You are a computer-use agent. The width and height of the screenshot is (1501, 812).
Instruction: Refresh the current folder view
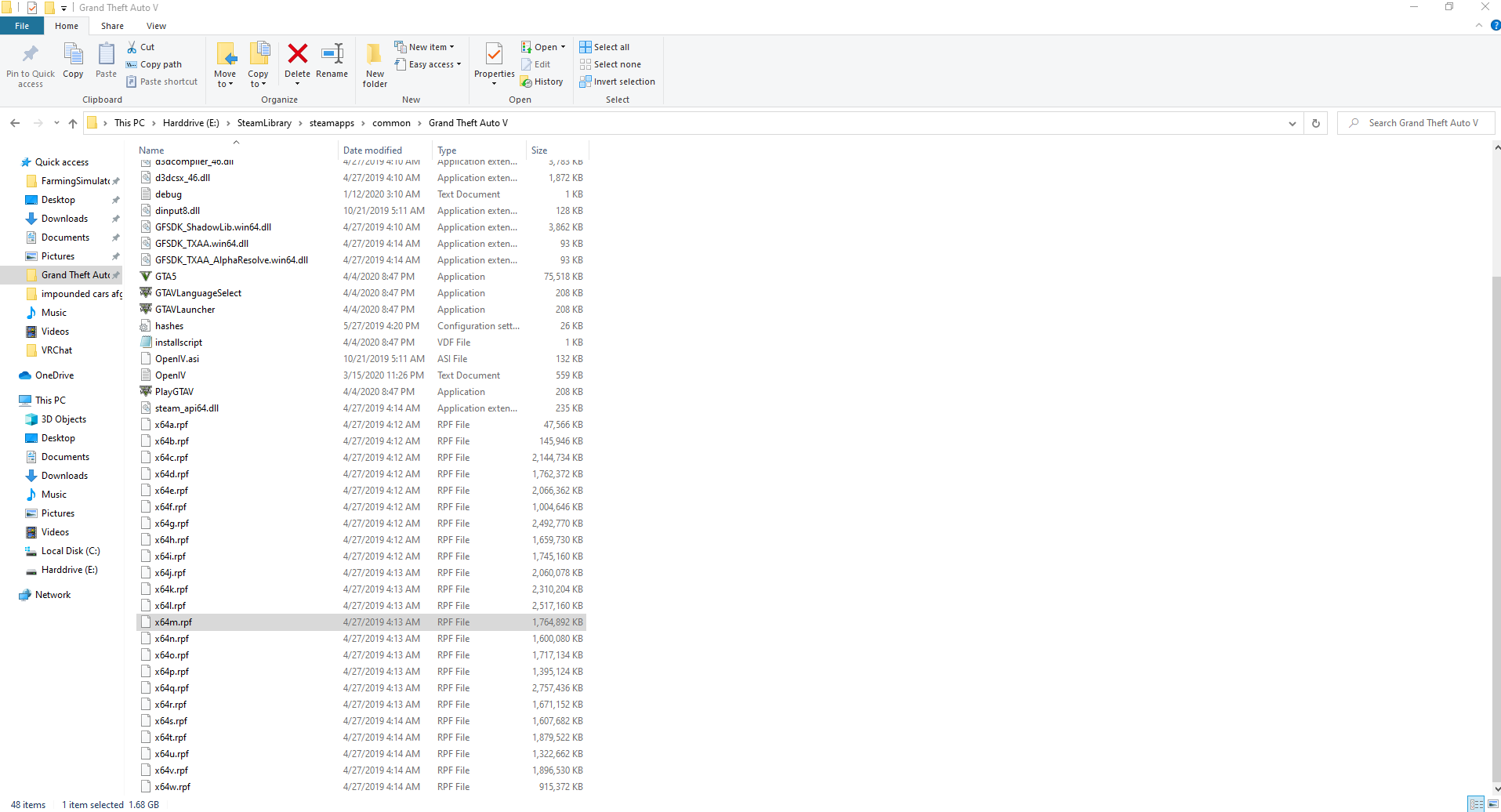tap(1316, 123)
